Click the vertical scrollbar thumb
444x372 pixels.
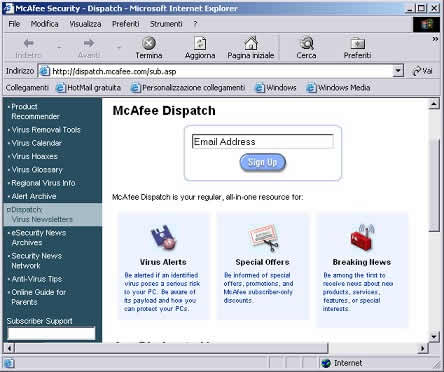(434, 185)
